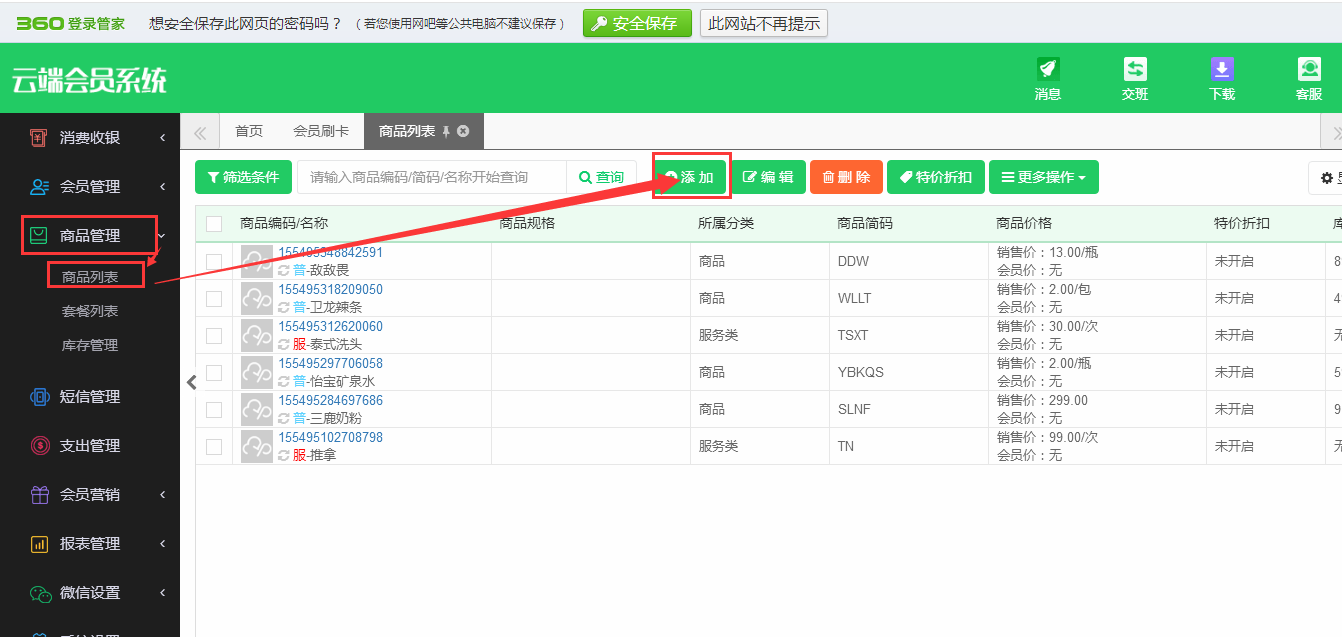This screenshot has width=1342, height=637.
Task: Click the 安全保存 button
Action: pyautogui.click(x=637, y=23)
